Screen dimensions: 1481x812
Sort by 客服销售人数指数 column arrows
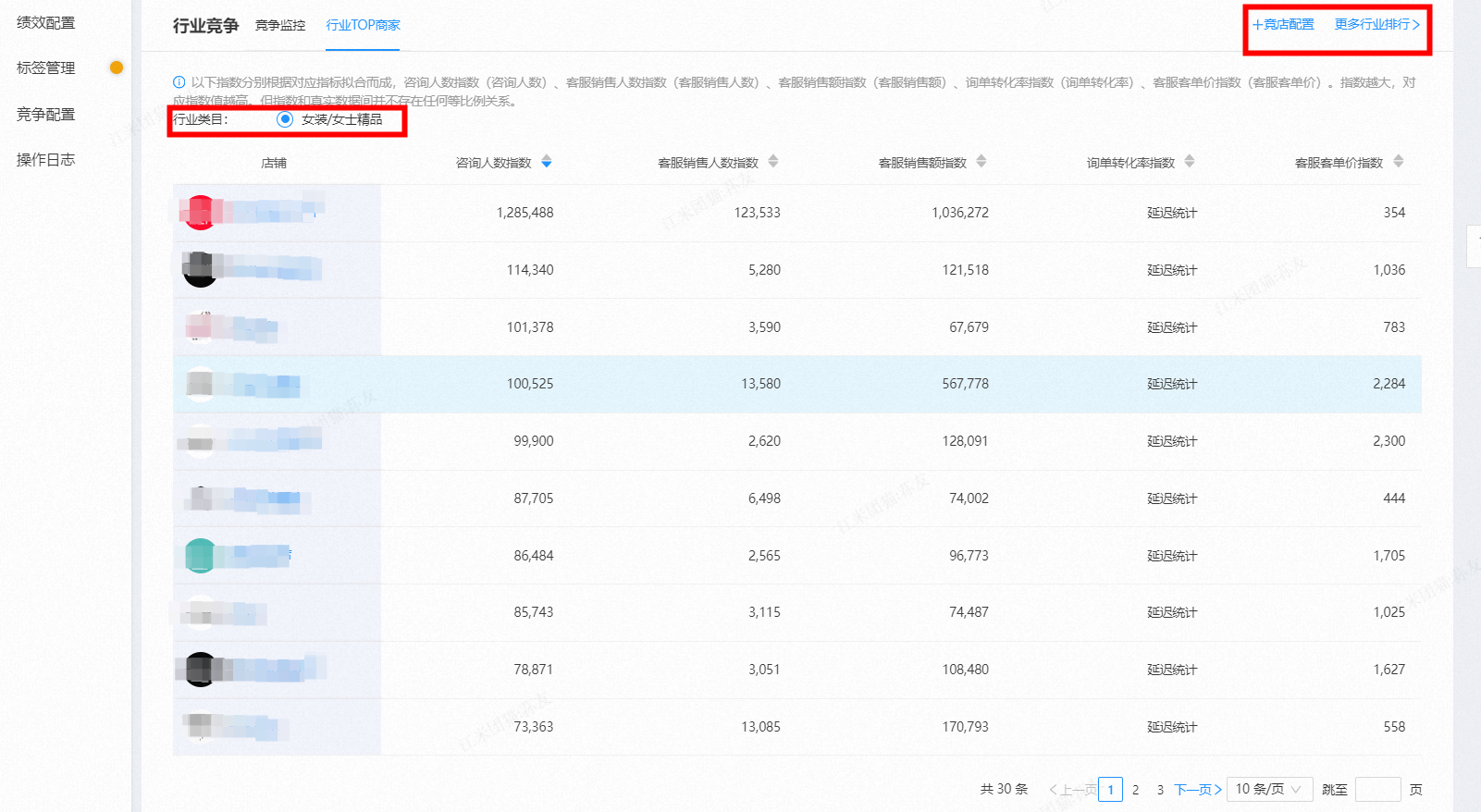773,162
